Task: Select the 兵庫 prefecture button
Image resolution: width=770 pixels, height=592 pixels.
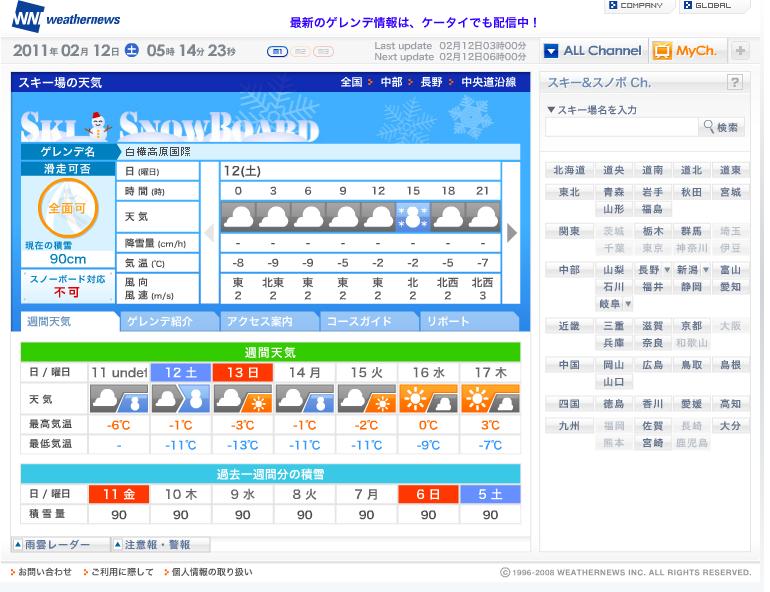Action: click(613, 343)
